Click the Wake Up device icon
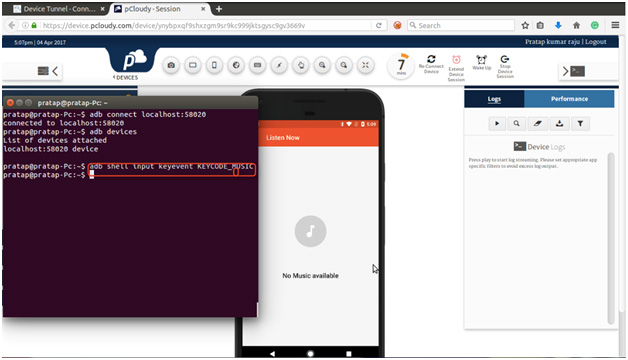 [x=481, y=60]
